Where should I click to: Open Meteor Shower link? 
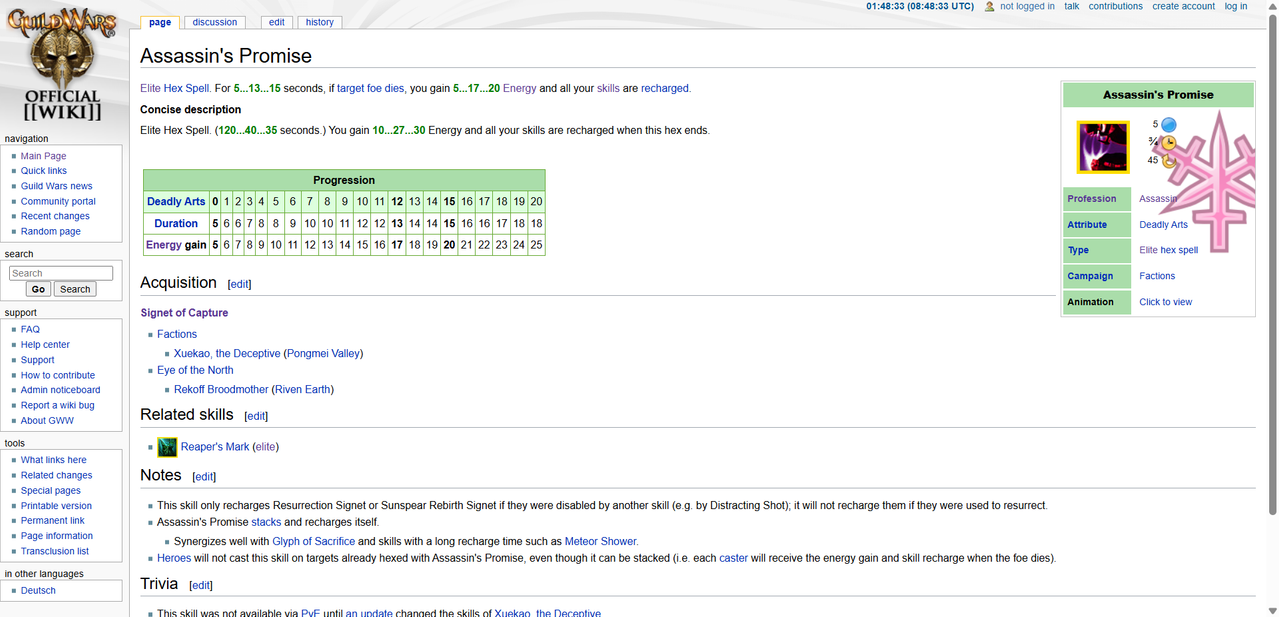point(600,541)
